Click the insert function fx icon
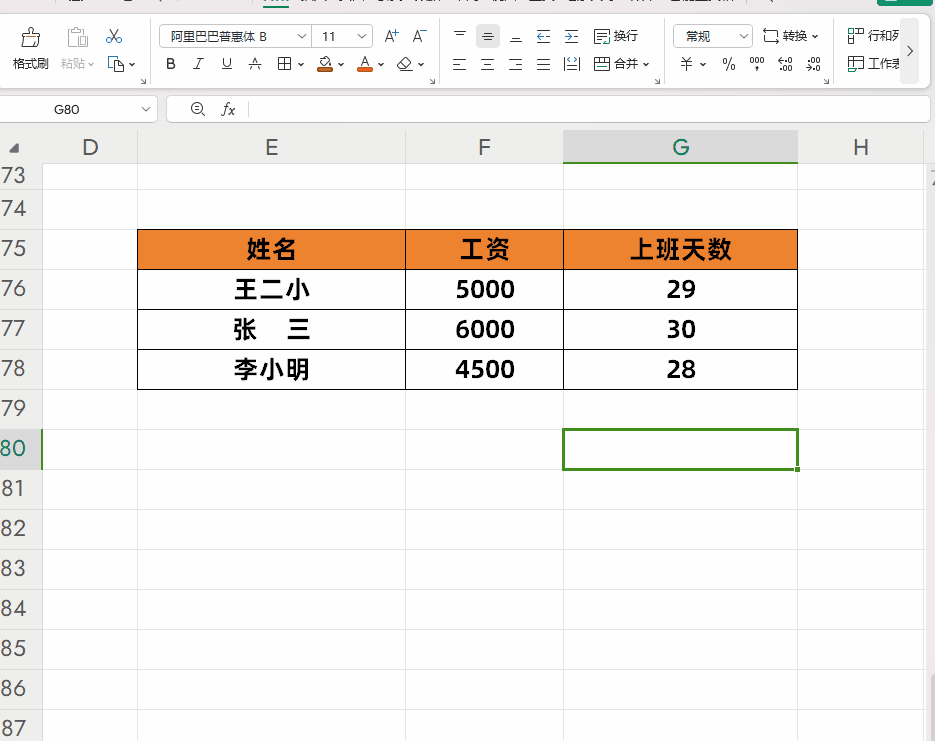The height and width of the screenshot is (741, 935). (228, 109)
